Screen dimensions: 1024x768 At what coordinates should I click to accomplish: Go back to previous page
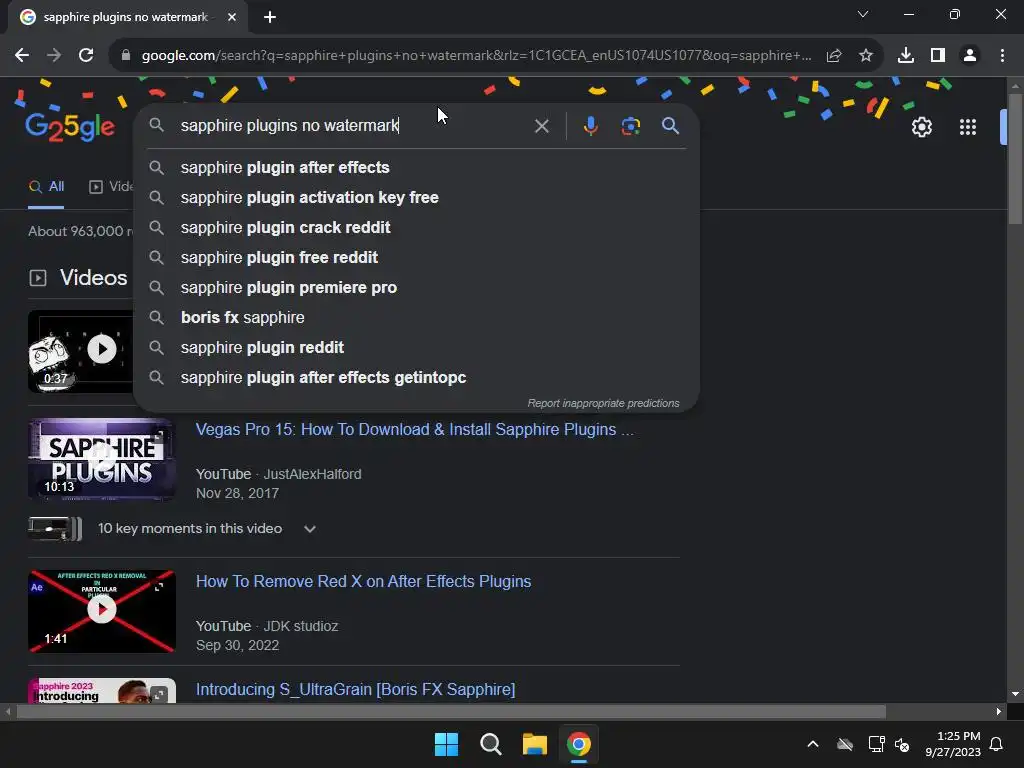(22, 56)
